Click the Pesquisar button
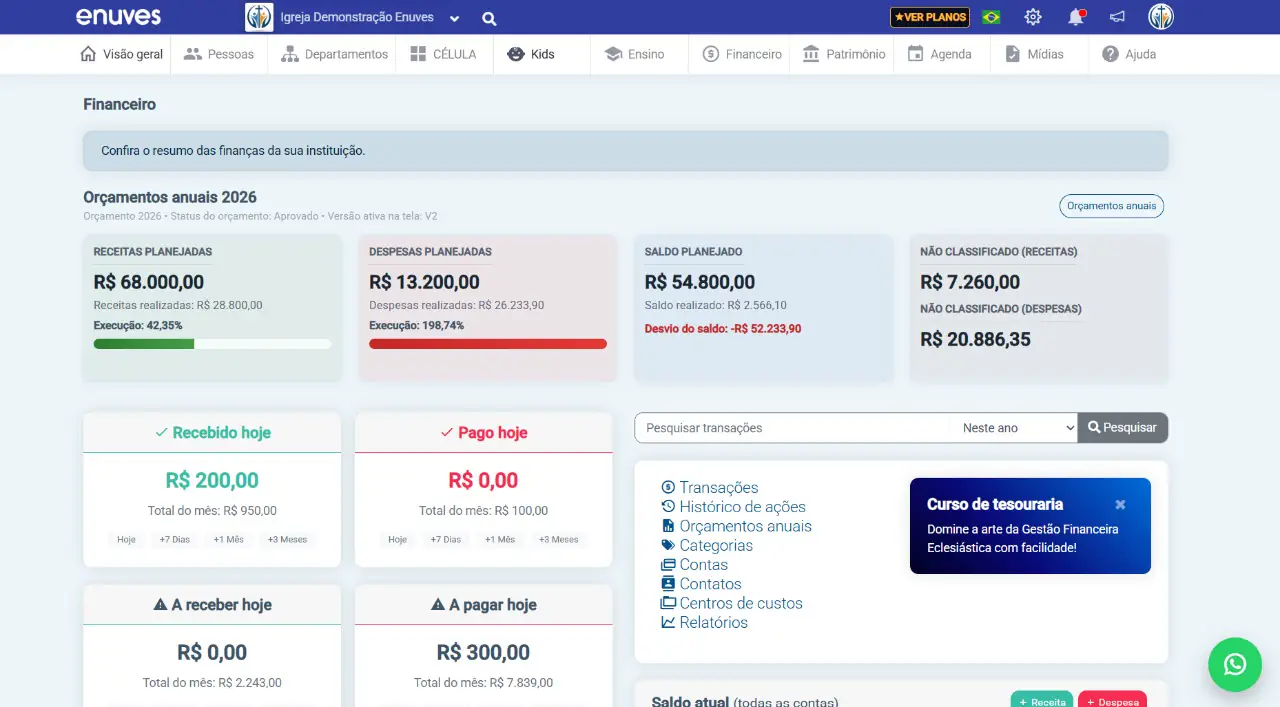1280x707 pixels. pos(1122,428)
